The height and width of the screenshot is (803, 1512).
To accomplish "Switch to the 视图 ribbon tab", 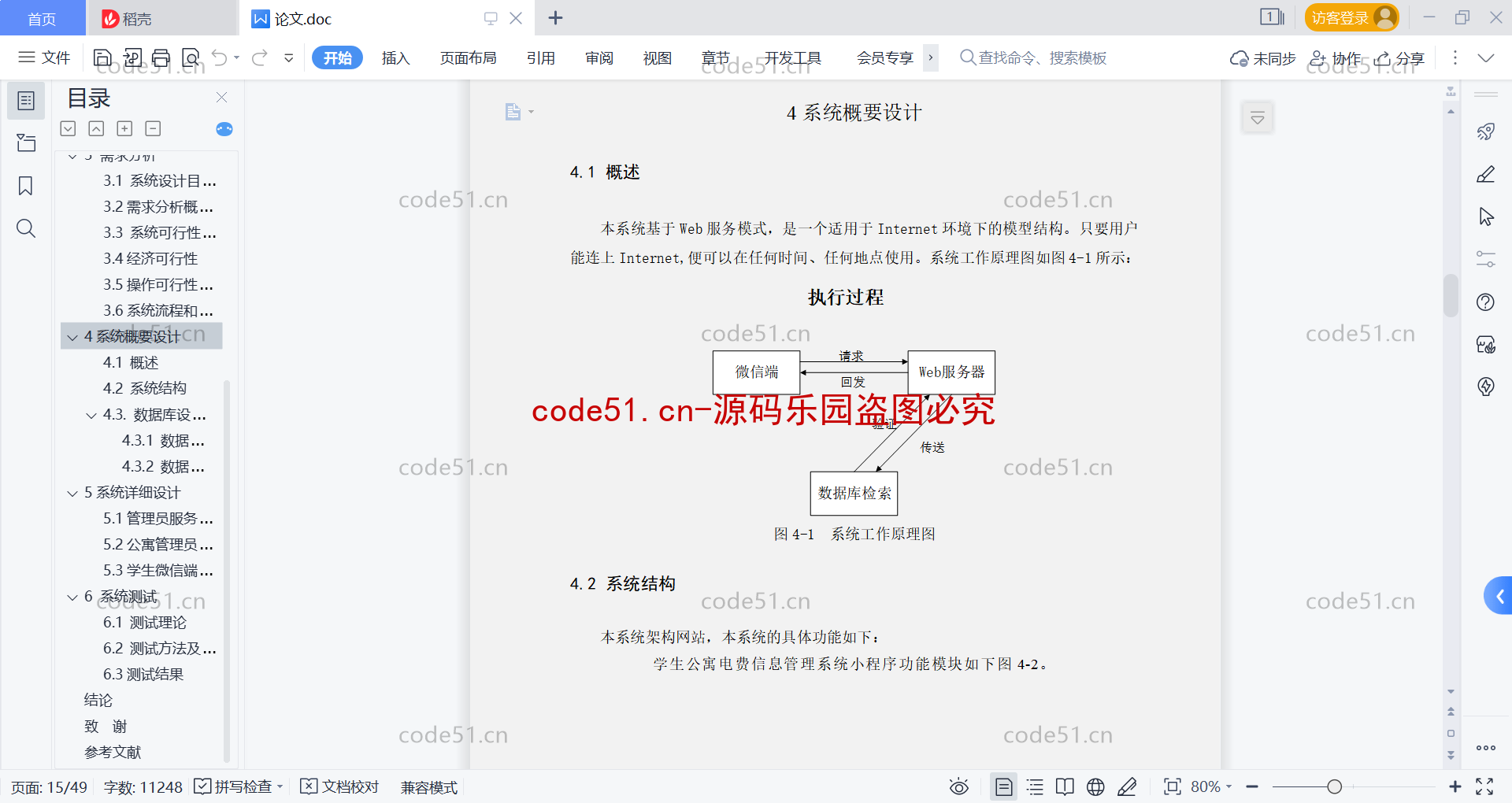I will click(657, 57).
